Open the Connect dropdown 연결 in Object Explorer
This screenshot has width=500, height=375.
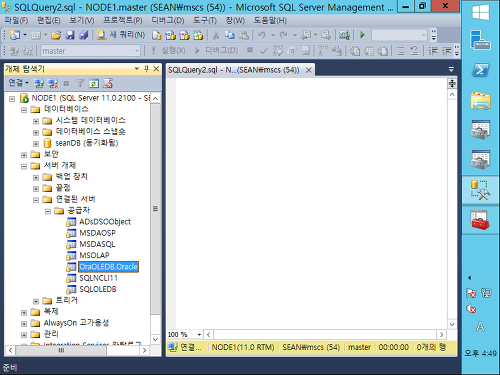18,83
